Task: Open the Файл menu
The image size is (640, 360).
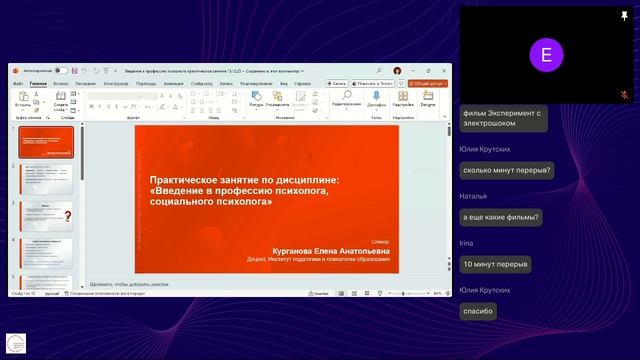Action: point(18,83)
